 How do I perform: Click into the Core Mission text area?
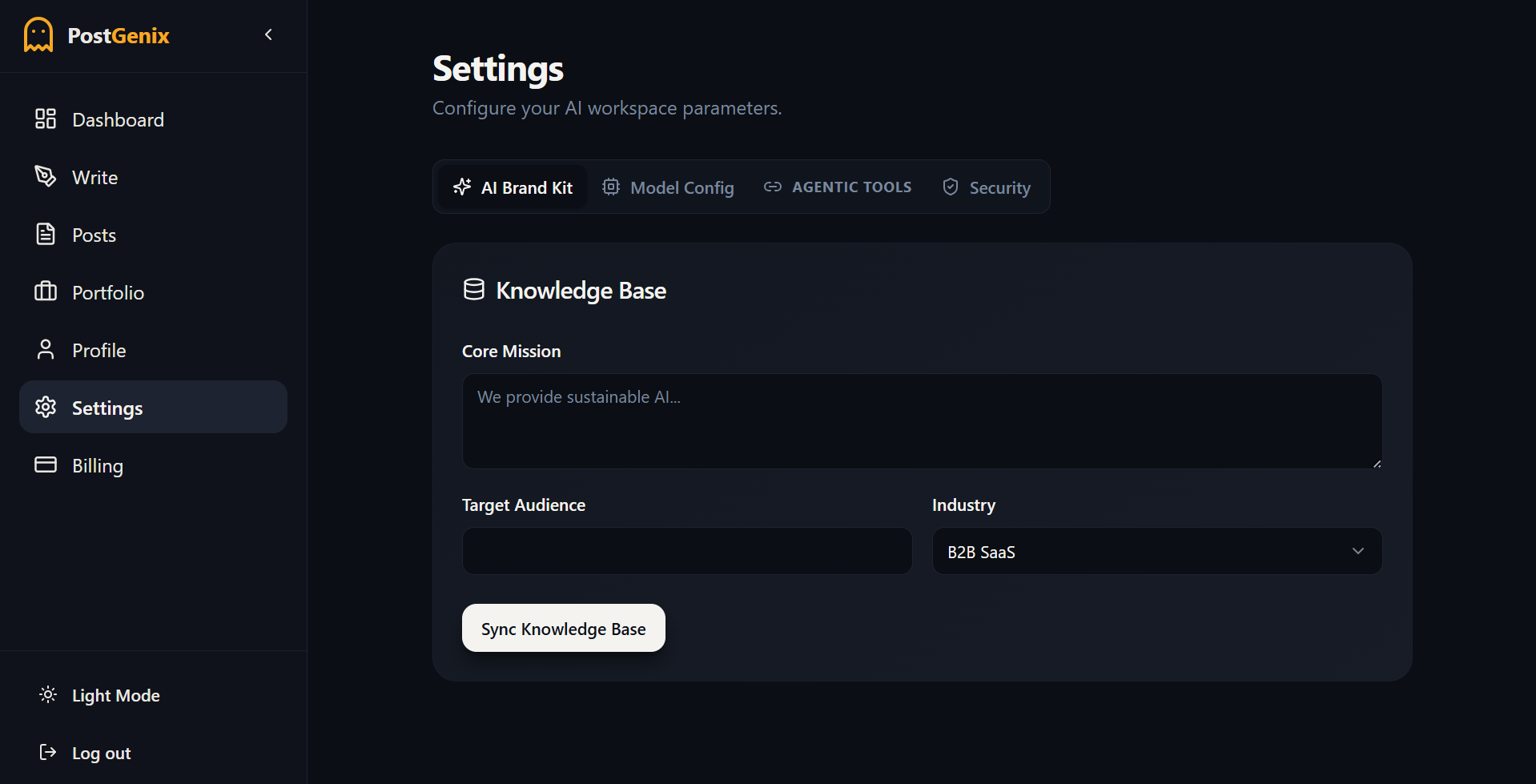[921, 421]
